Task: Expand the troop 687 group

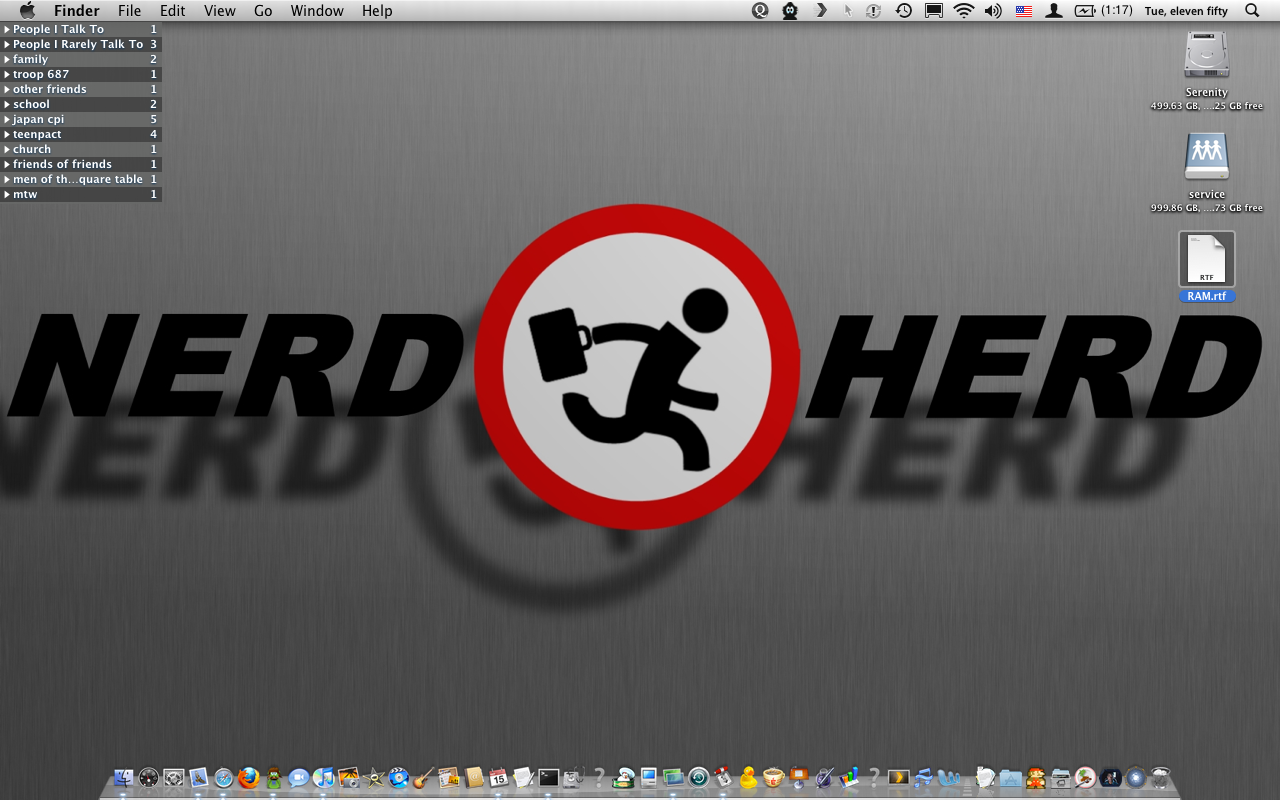Action: coord(7,74)
